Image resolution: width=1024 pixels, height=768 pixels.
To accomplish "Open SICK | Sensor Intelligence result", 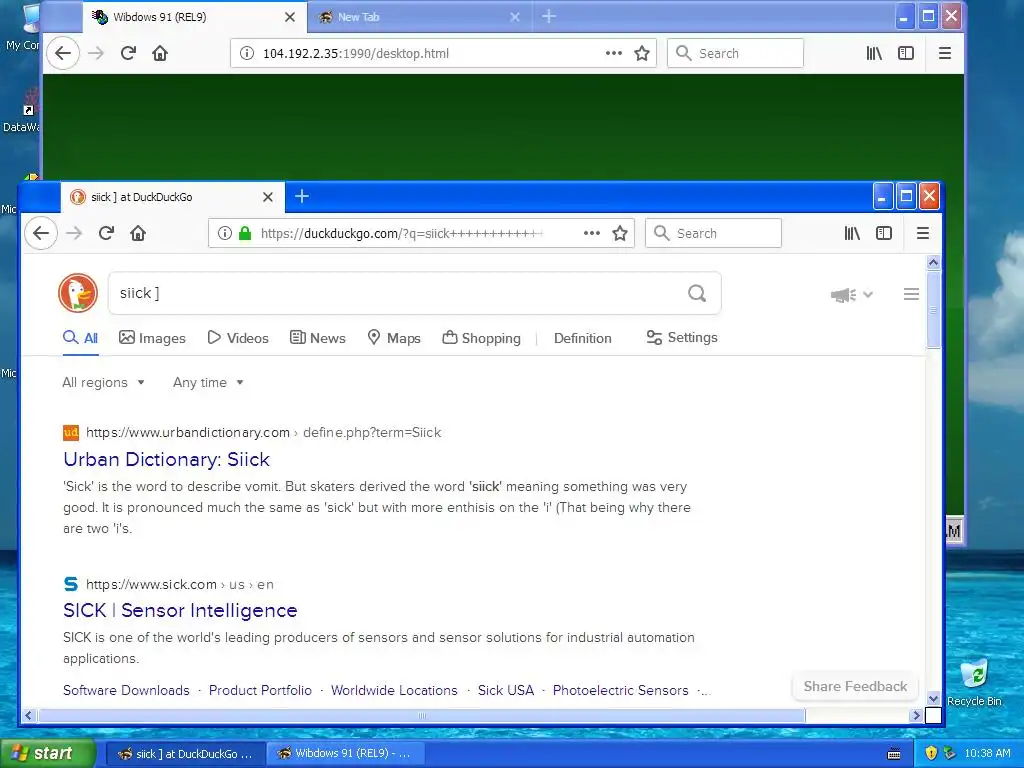I will (180, 610).
